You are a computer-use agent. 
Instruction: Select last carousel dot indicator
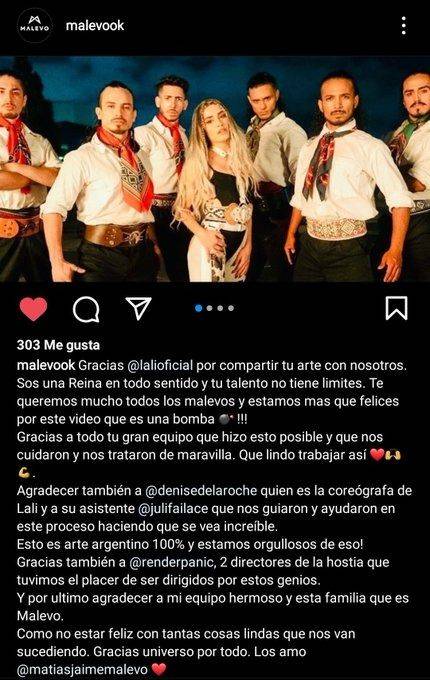pos(231,308)
